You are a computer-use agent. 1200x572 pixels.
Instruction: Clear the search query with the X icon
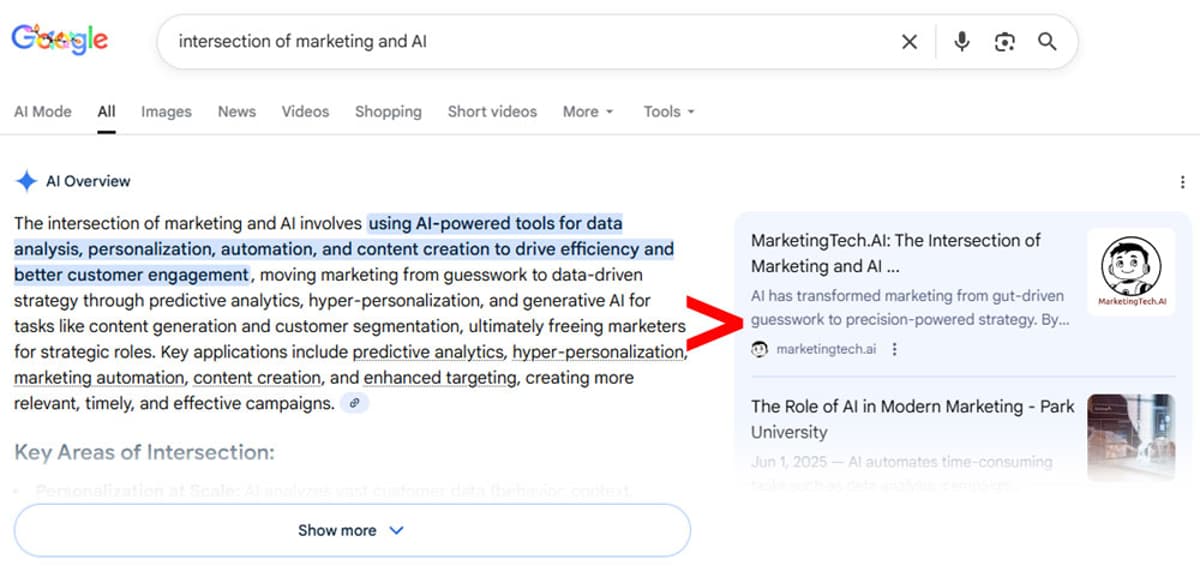coord(909,41)
